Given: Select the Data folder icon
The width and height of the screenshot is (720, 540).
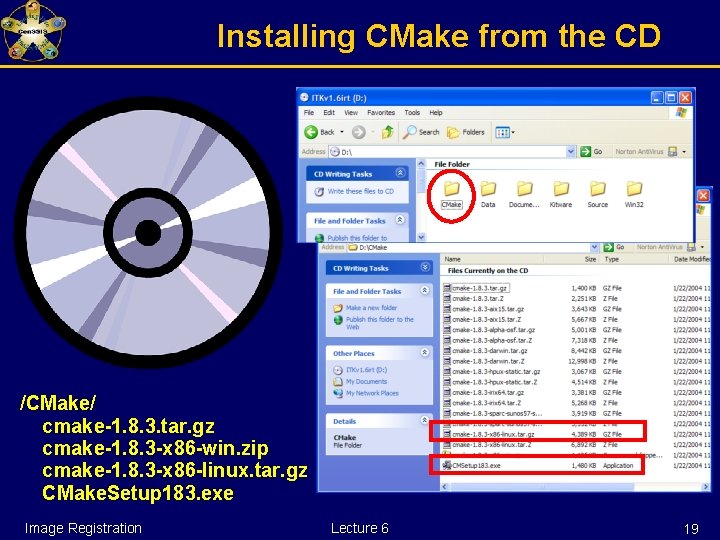Looking at the screenshot, I should pyautogui.click(x=488, y=195).
